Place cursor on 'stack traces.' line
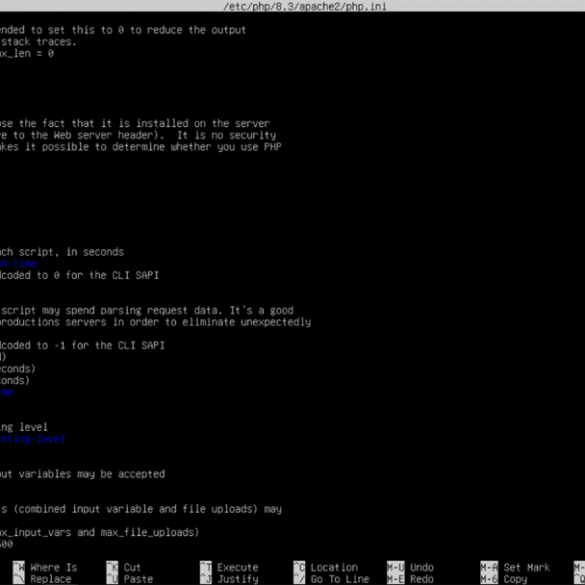The image size is (585, 585). 38,42
